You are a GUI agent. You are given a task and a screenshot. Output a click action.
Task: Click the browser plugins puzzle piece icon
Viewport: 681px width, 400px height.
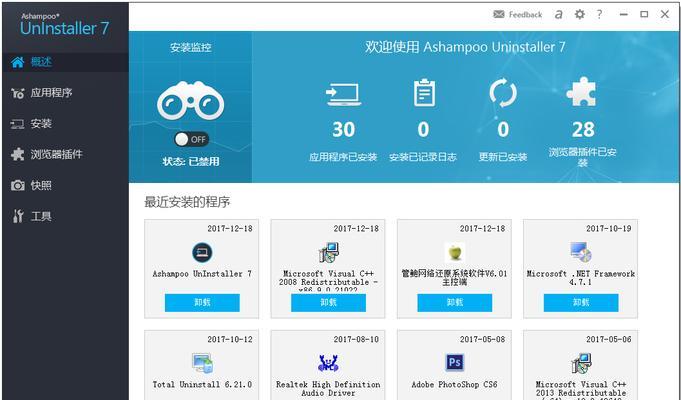click(x=582, y=92)
